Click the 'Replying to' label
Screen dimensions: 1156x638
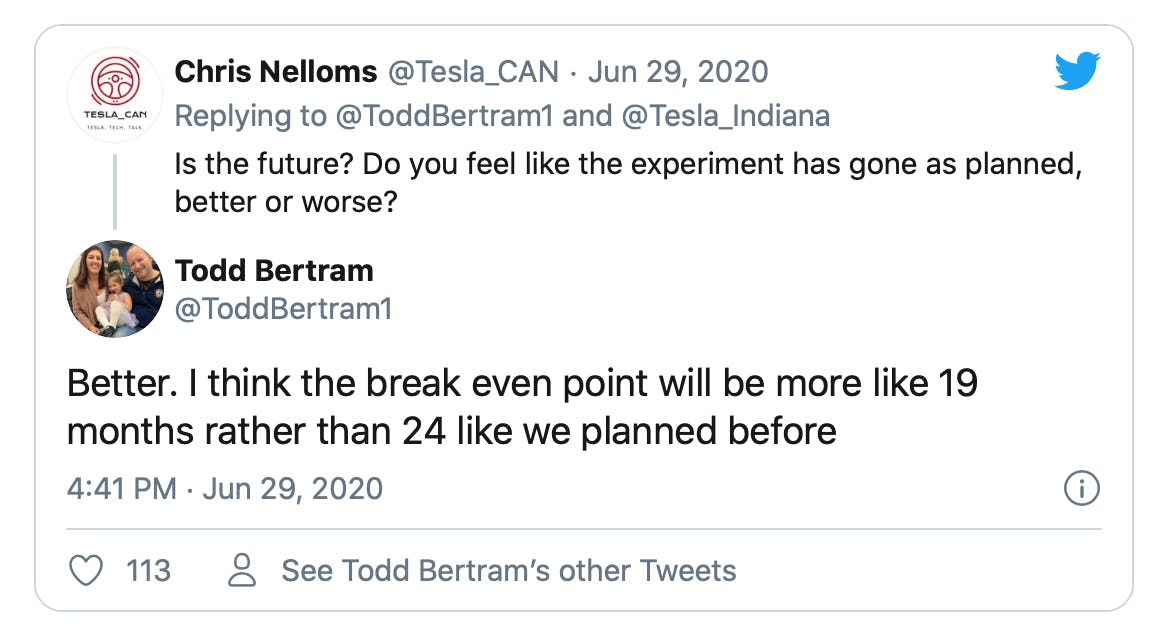[250, 116]
